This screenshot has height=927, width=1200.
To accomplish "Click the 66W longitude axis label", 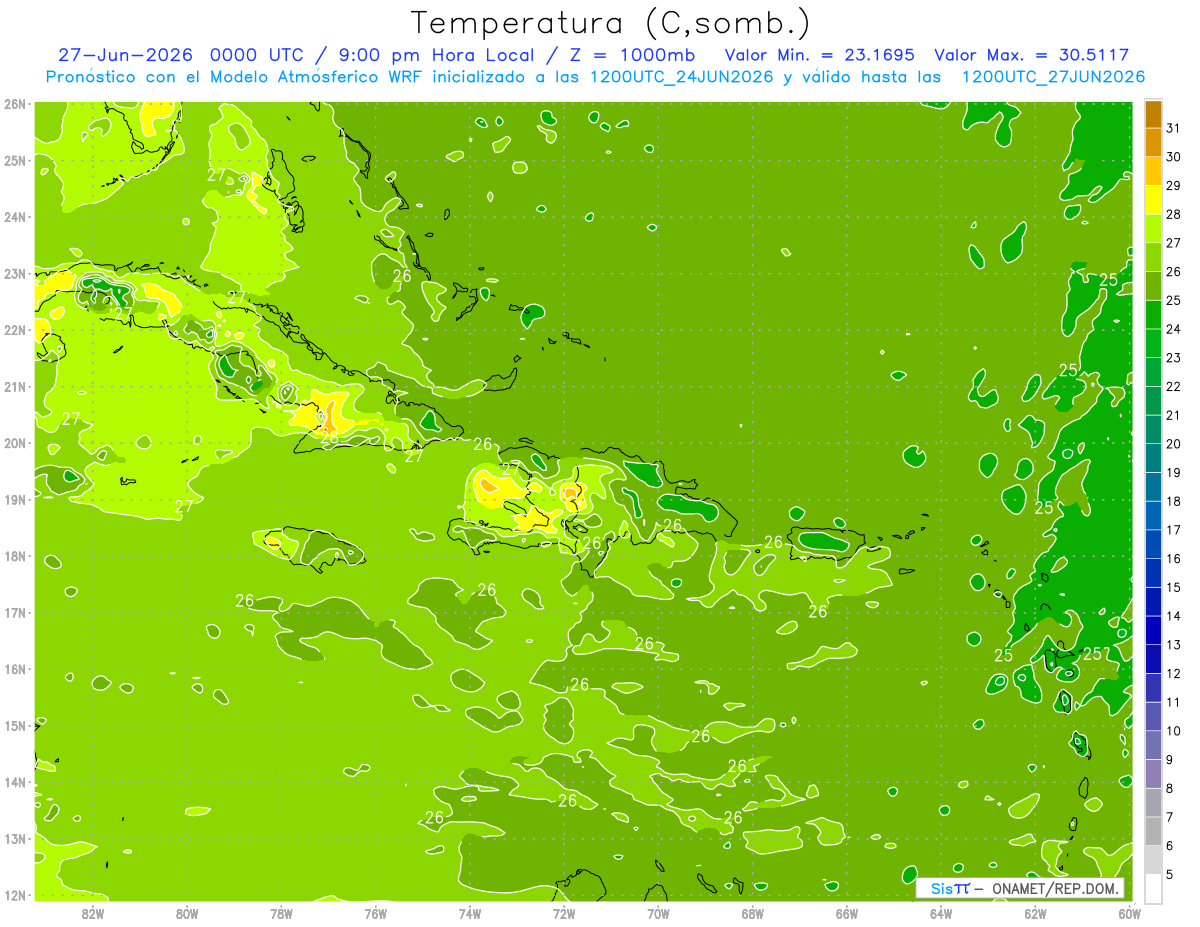I will pos(847,913).
